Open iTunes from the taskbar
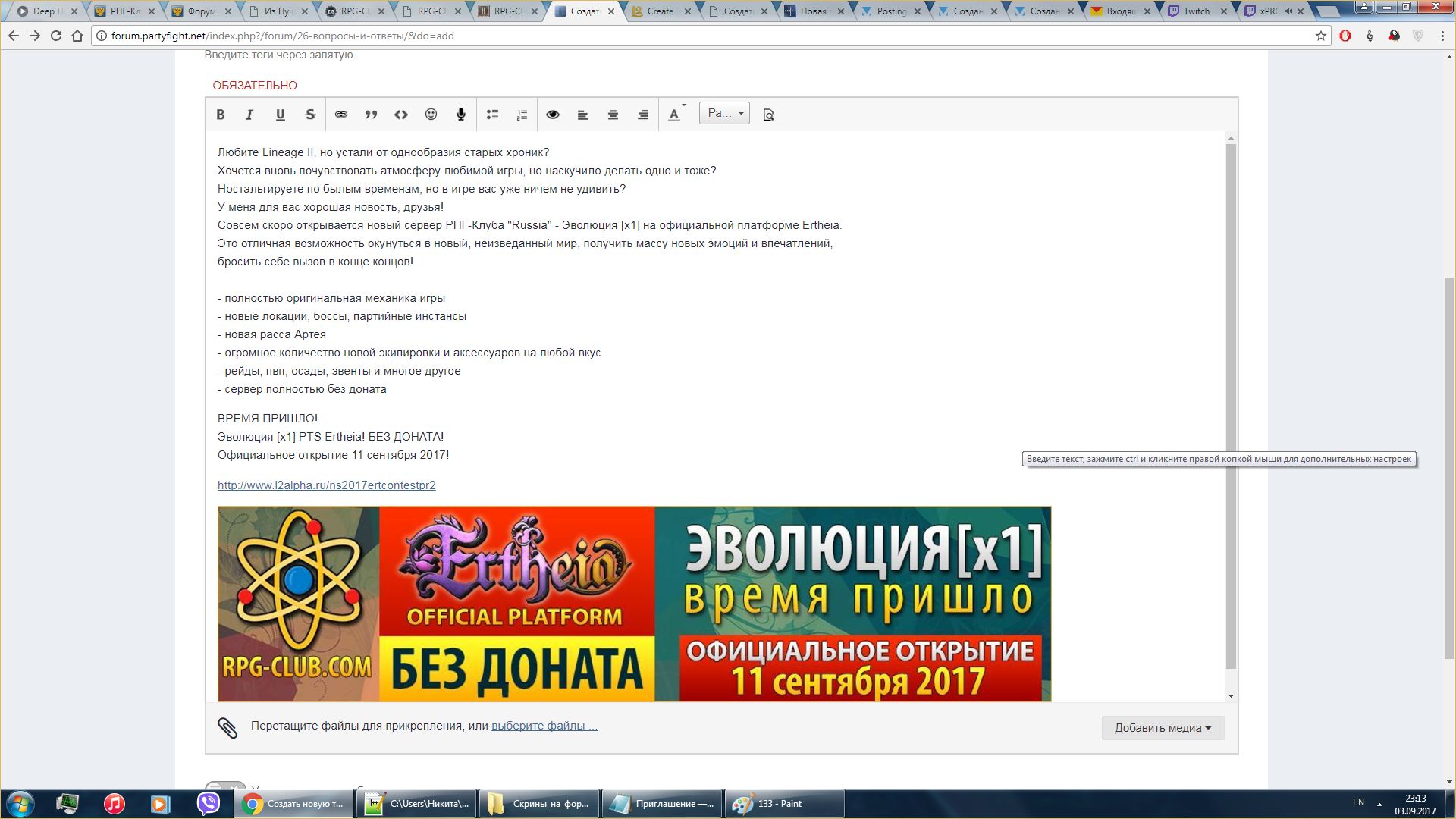Viewport: 1456px width, 819px height. click(114, 804)
